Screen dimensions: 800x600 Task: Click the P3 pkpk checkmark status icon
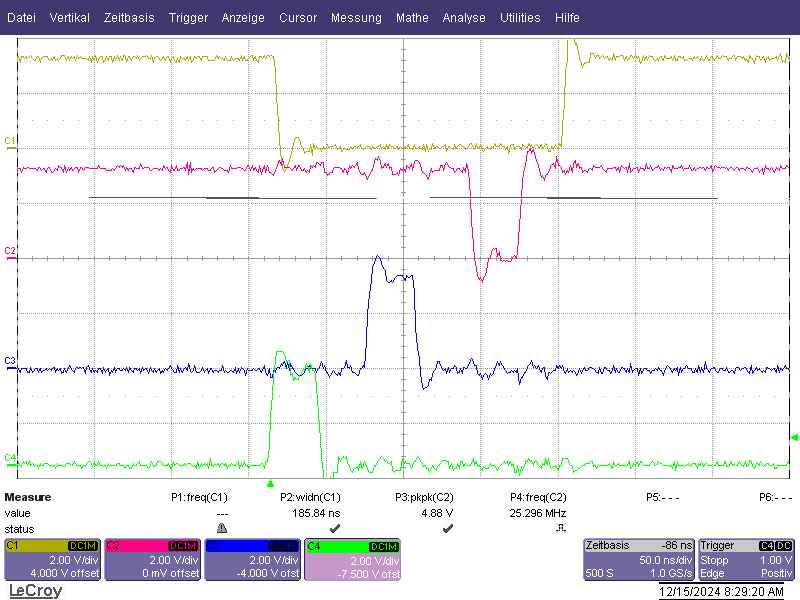point(447,528)
